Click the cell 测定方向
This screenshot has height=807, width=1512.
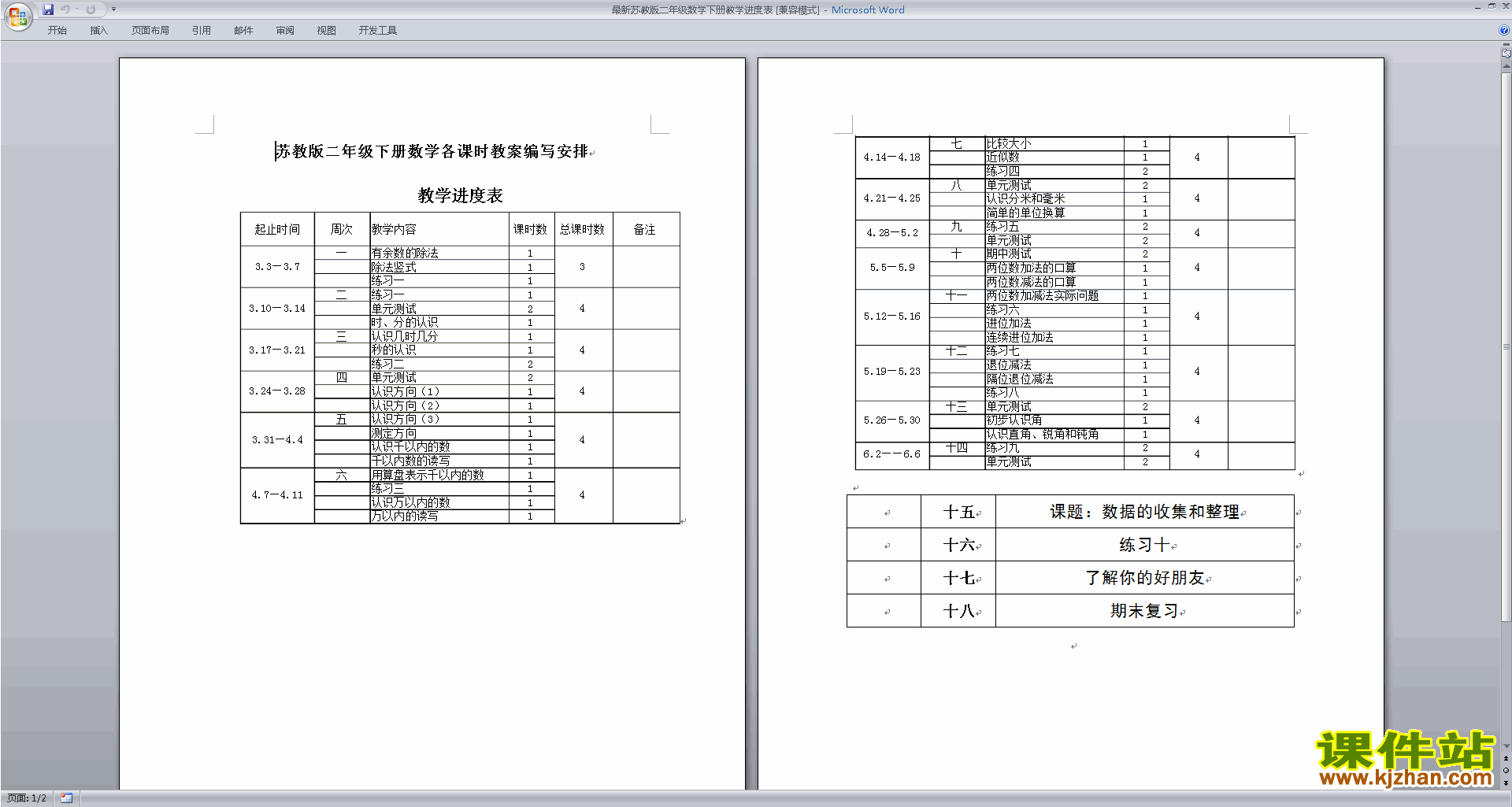pyautogui.click(x=439, y=433)
